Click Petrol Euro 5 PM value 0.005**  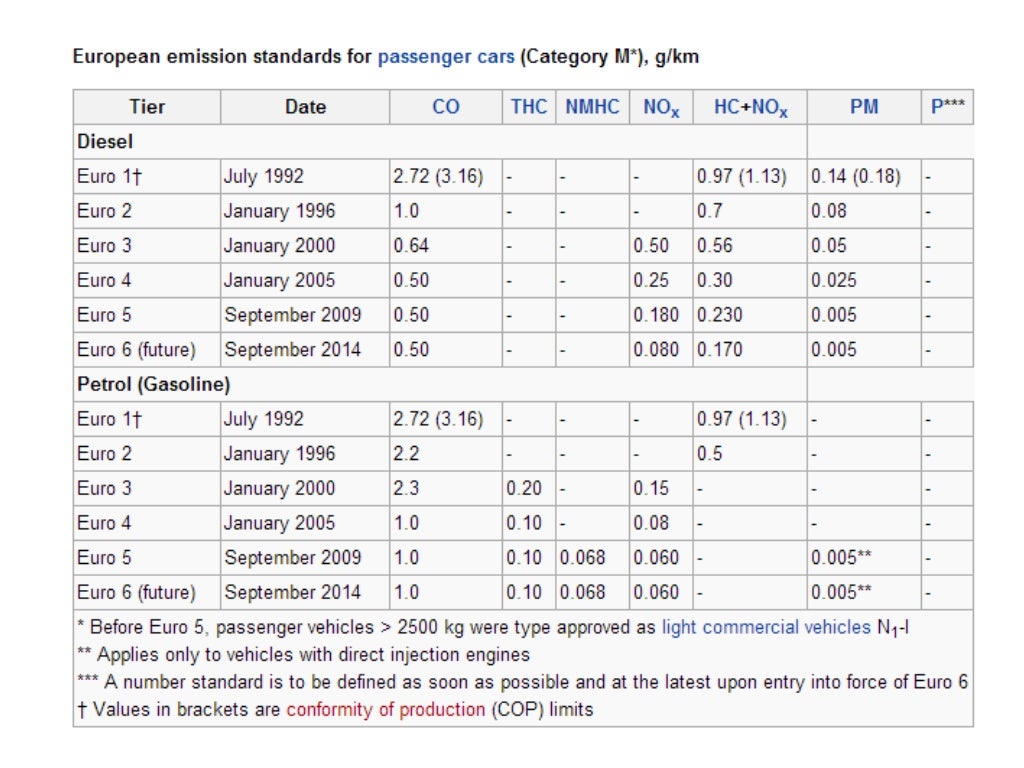[x=841, y=557]
